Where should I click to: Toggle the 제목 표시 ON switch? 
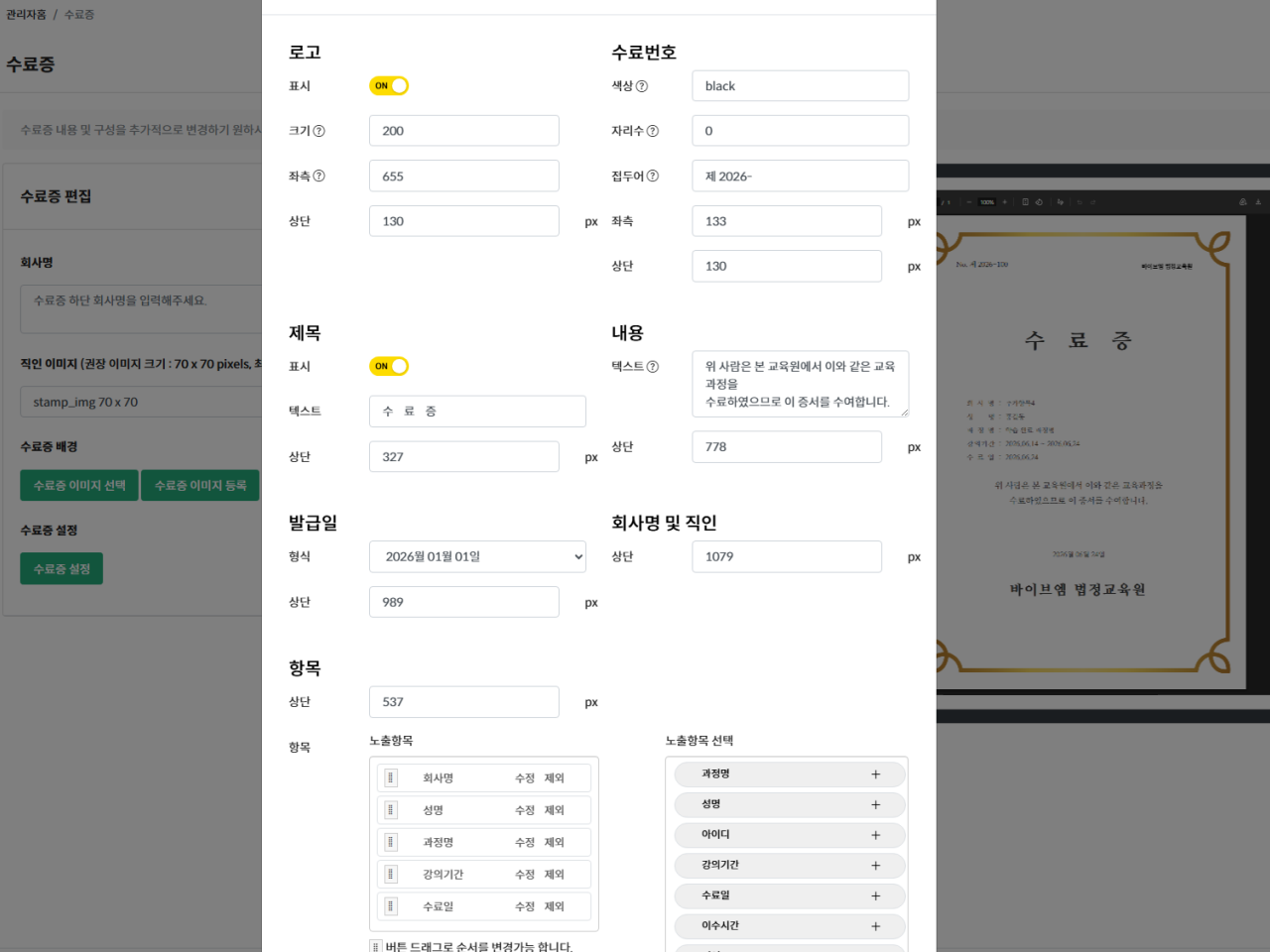tap(389, 366)
